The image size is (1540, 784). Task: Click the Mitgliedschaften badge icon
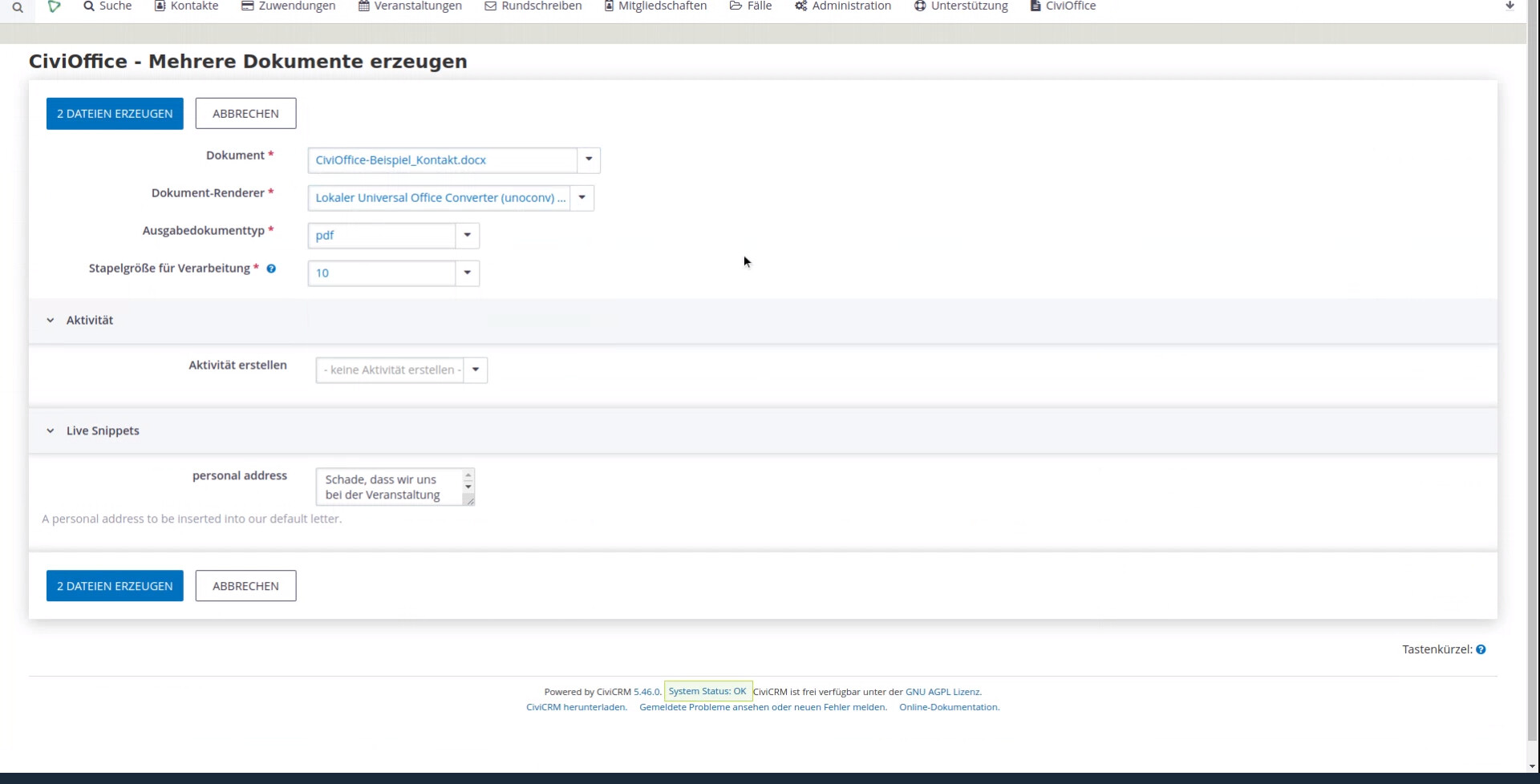(609, 6)
